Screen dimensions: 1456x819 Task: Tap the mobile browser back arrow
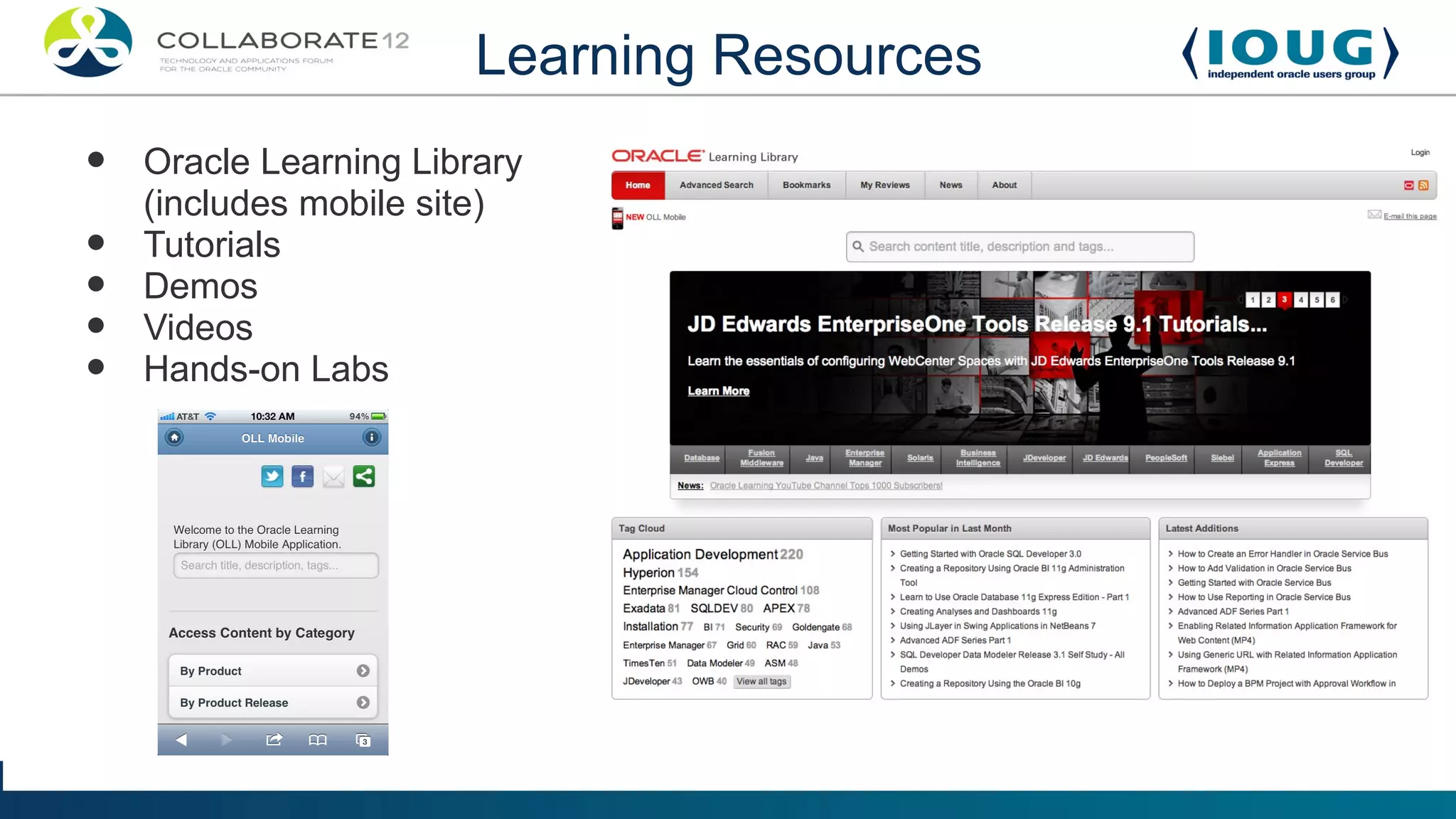(x=181, y=740)
